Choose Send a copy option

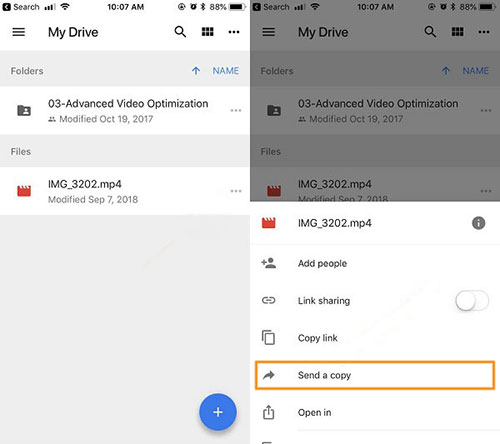pyautogui.click(x=375, y=375)
